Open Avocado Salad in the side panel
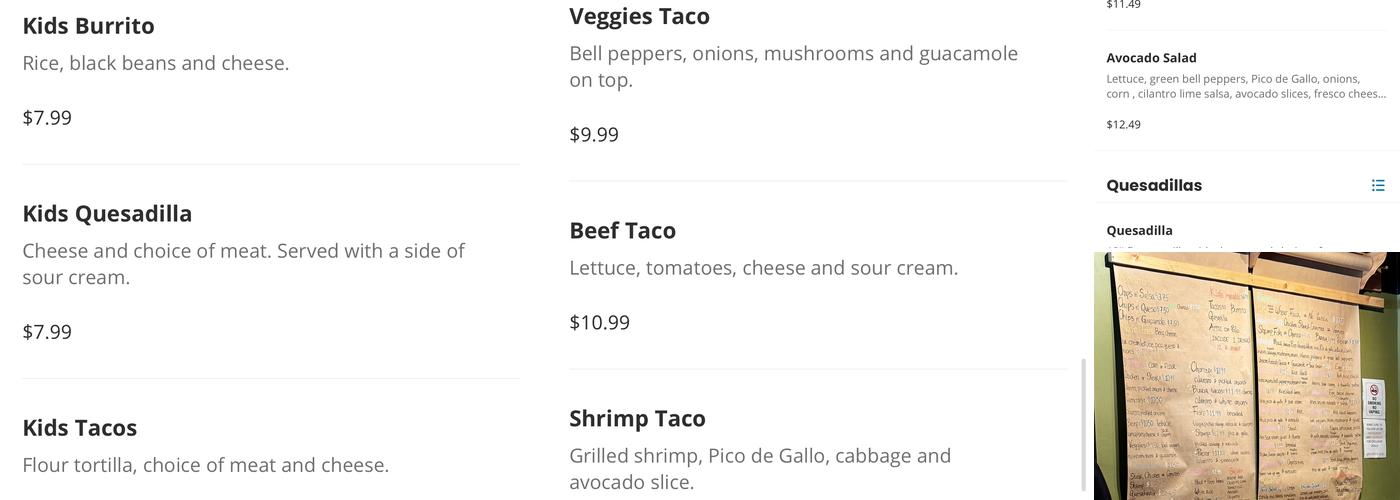 click(1151, 58)
